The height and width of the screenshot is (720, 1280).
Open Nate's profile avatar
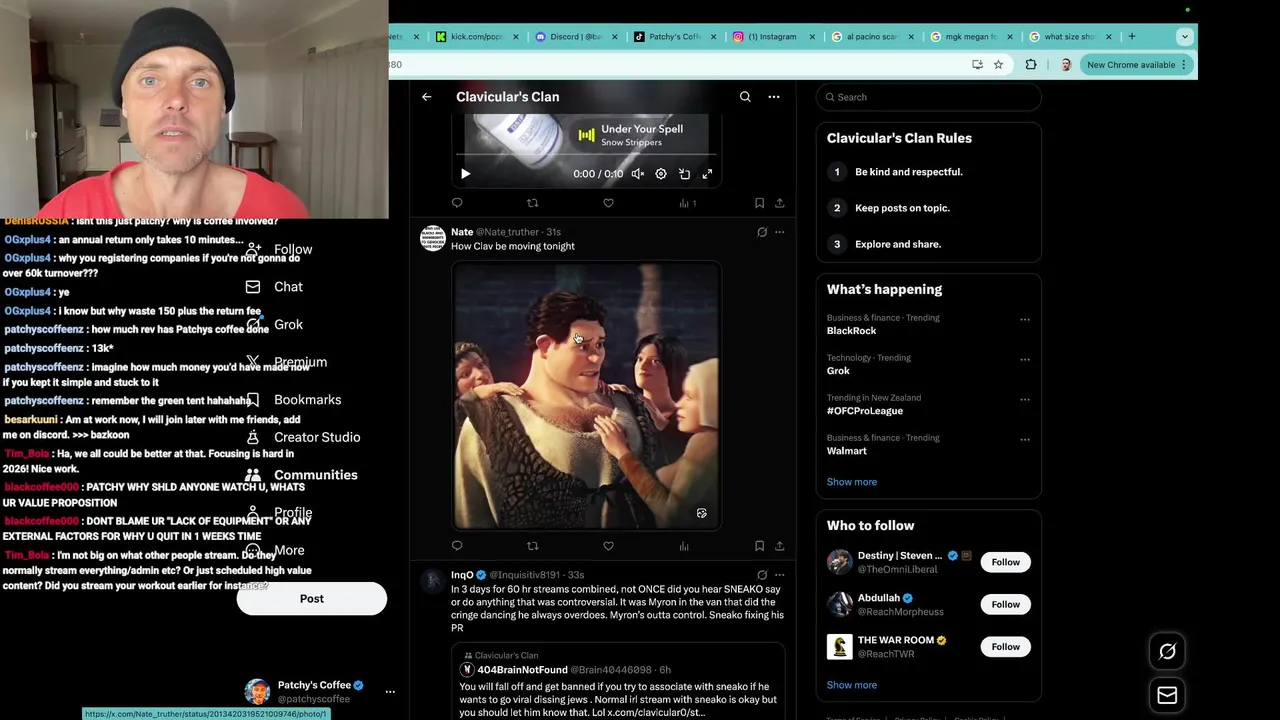(x=433, y=238)
